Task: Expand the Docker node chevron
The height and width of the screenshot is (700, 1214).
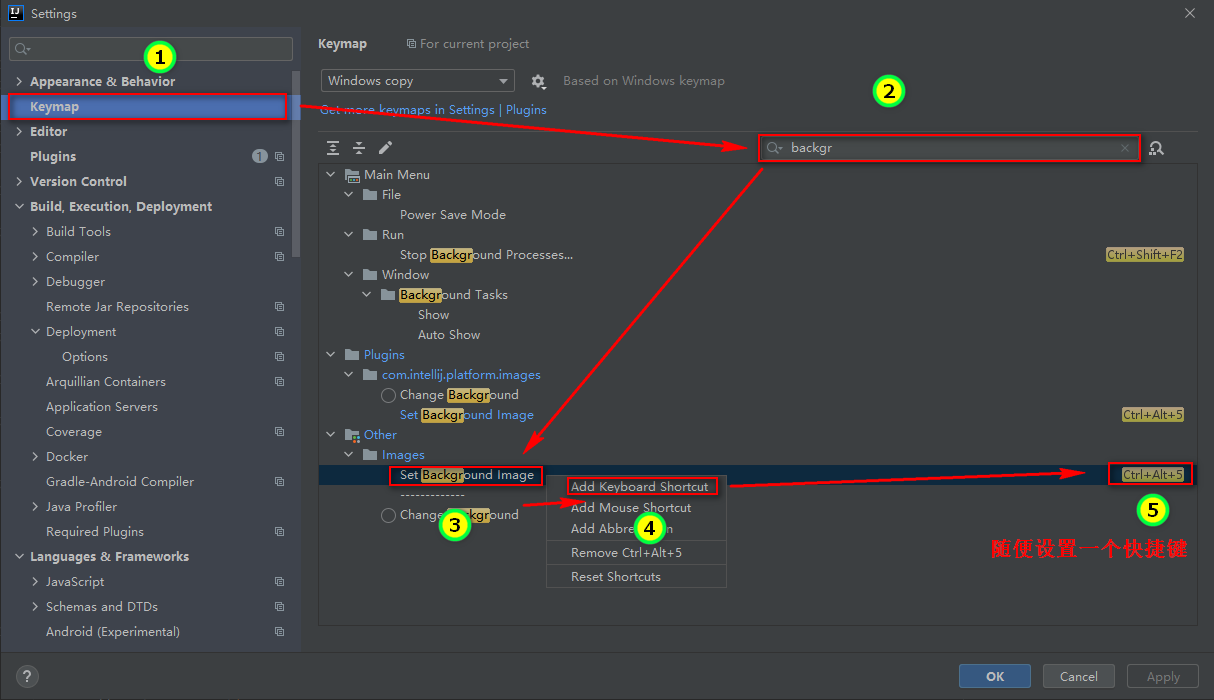Action: tap(35, 457)
